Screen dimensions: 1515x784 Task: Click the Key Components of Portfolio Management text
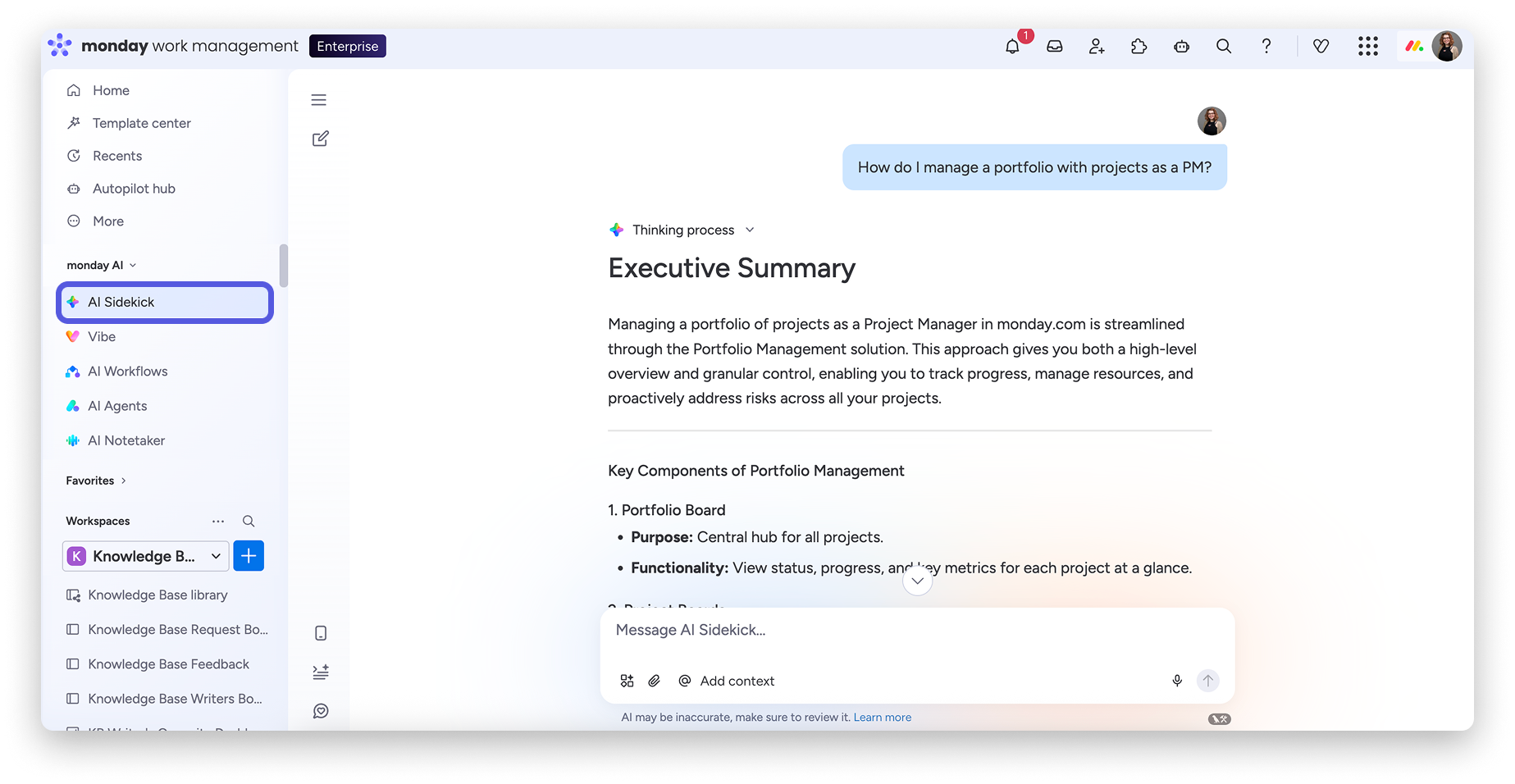tap(756, 471)
